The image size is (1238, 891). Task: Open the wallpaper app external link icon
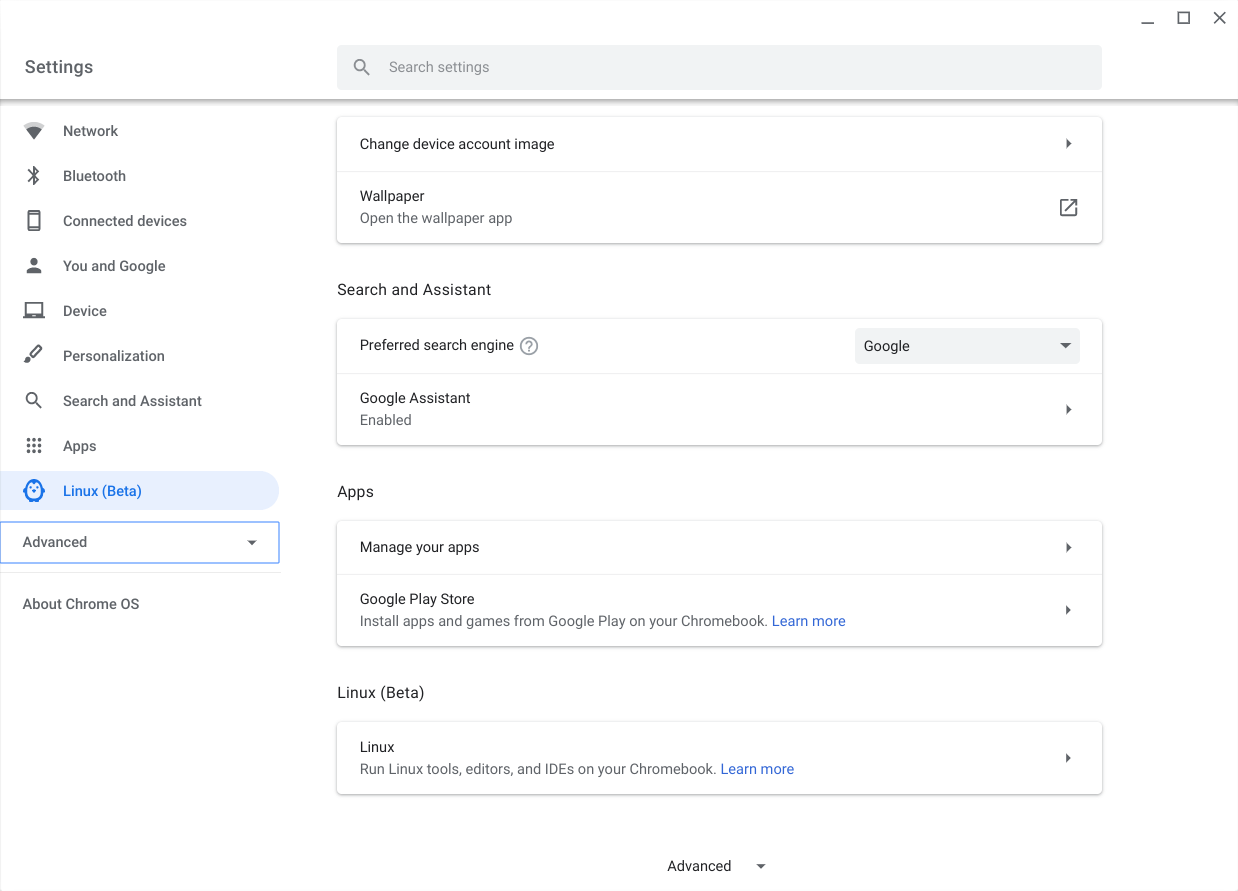1068,207
